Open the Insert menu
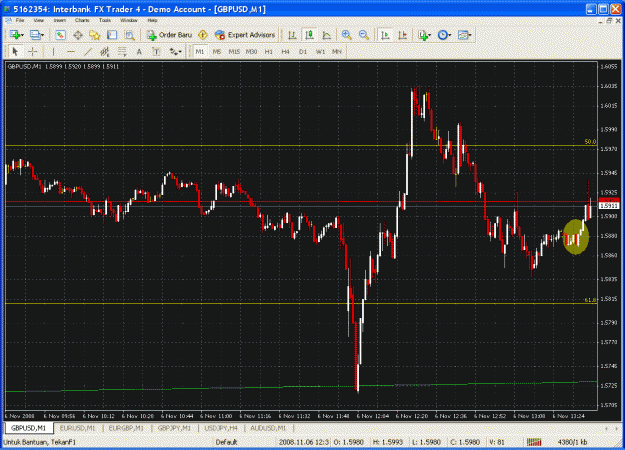This screenshot has height=450, width=625. click(x=60, y=20)
